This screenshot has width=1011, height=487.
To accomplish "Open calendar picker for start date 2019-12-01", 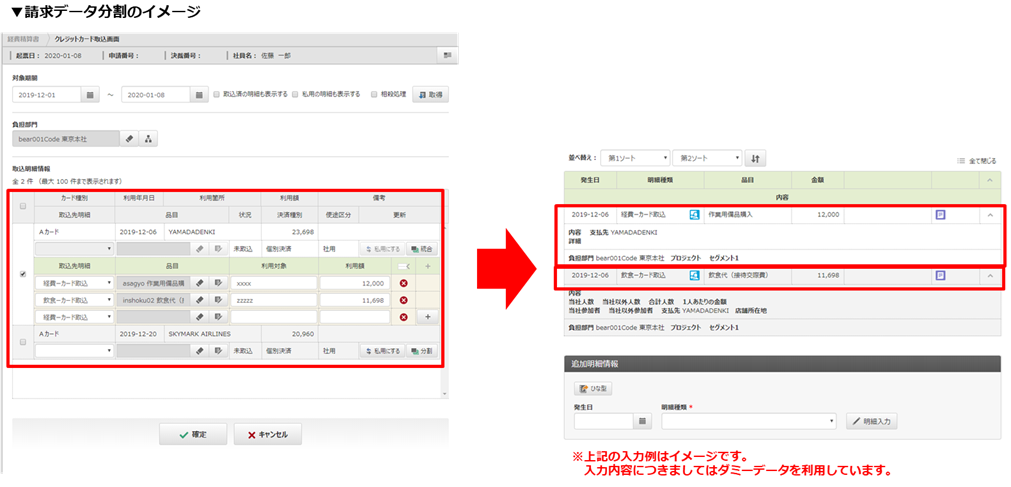I will pos(90,95).
